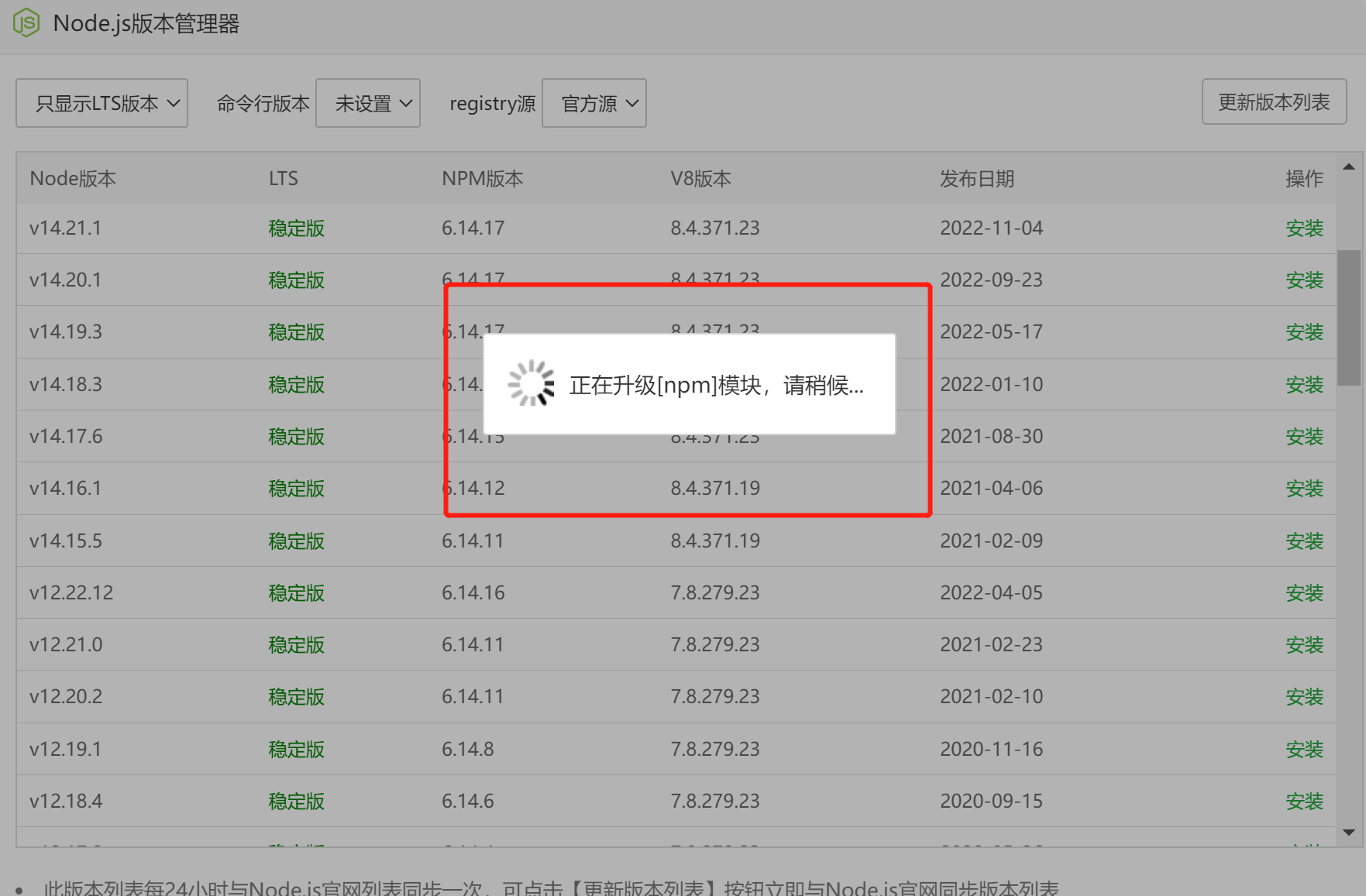Screen dimensions: 1366x896
Task: Click NPM version 6.14.6 cell
Action: pos(467,802)
